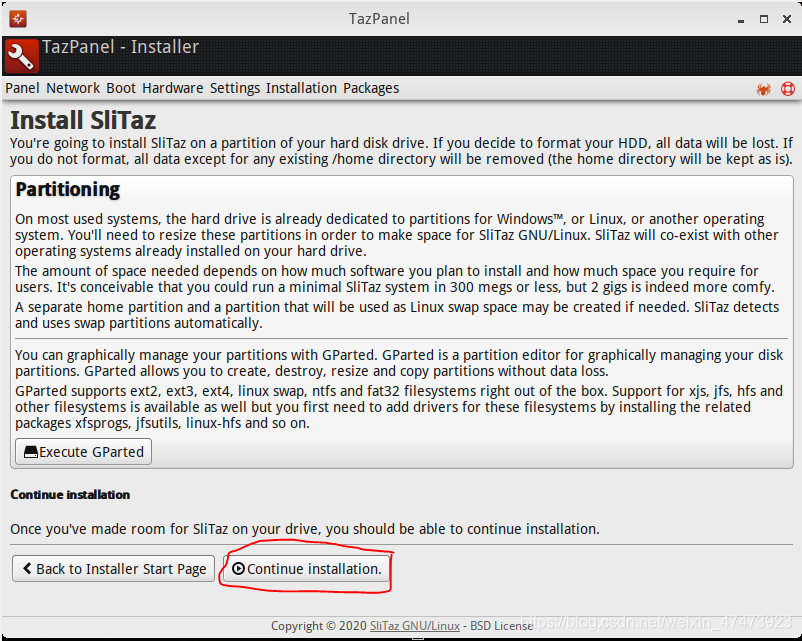The image size is (802, 641).
Task: Open the Panel menu
Action: pos(23,88)
